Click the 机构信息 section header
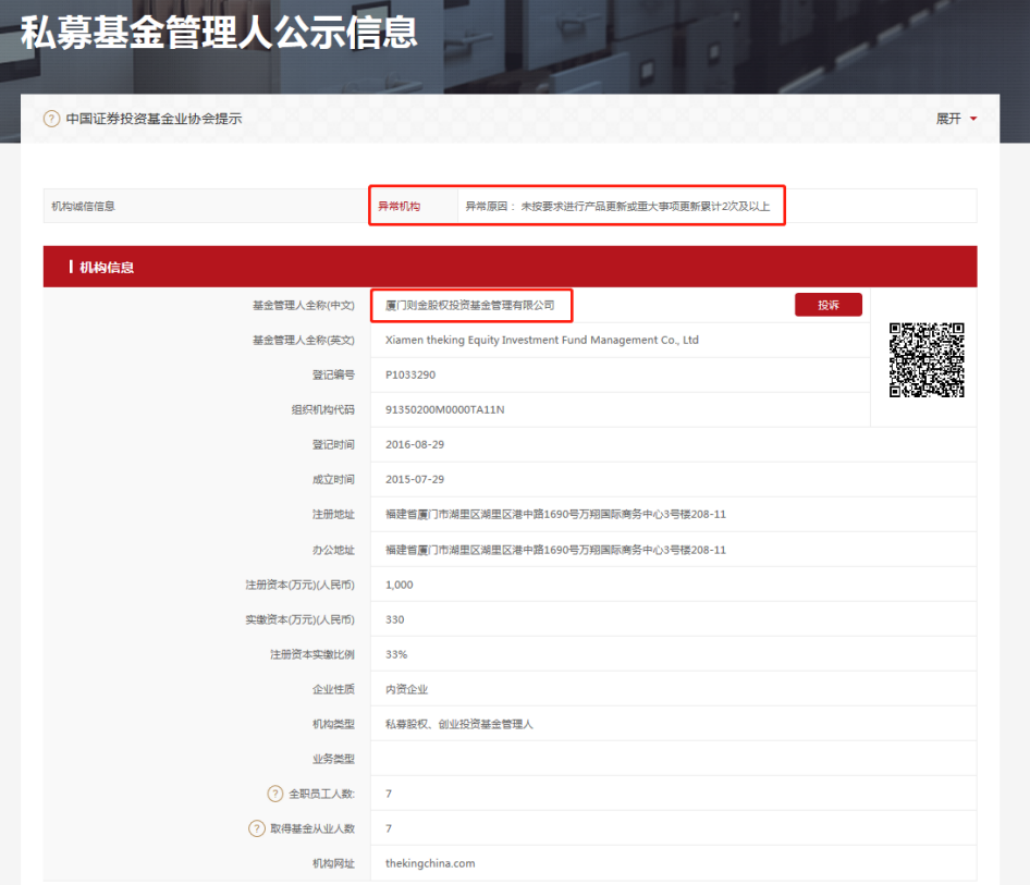 pyautogui.click(x=510, y=267)
